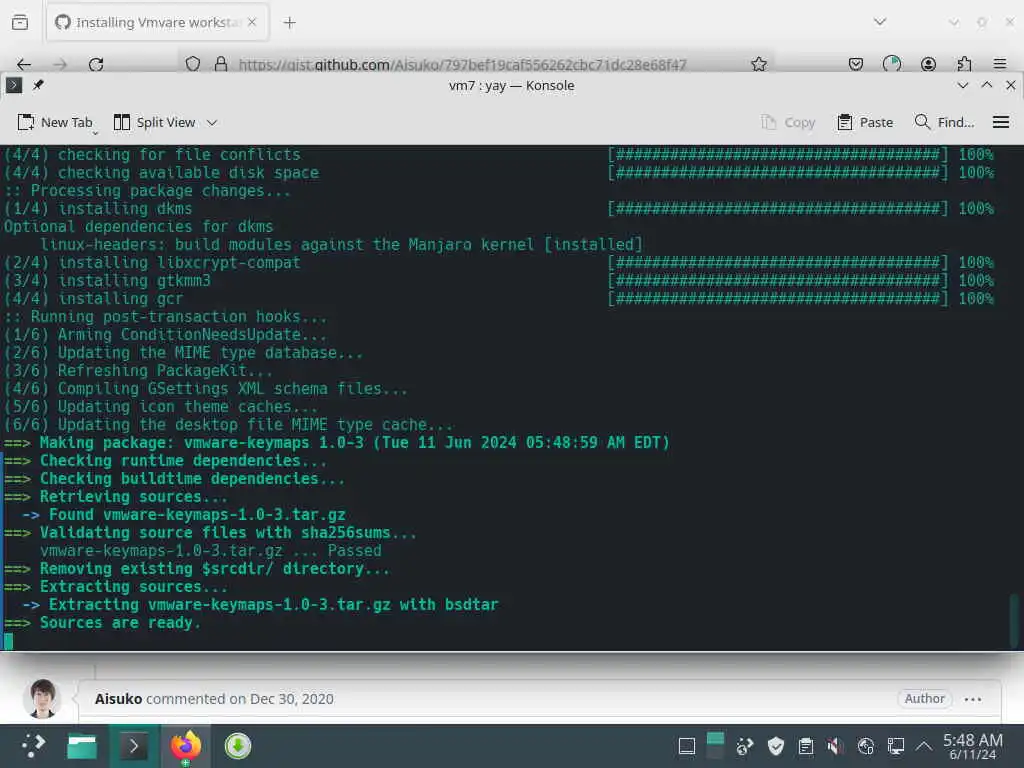
Task: Click the gist.github.com address bar
Action: 462,65
